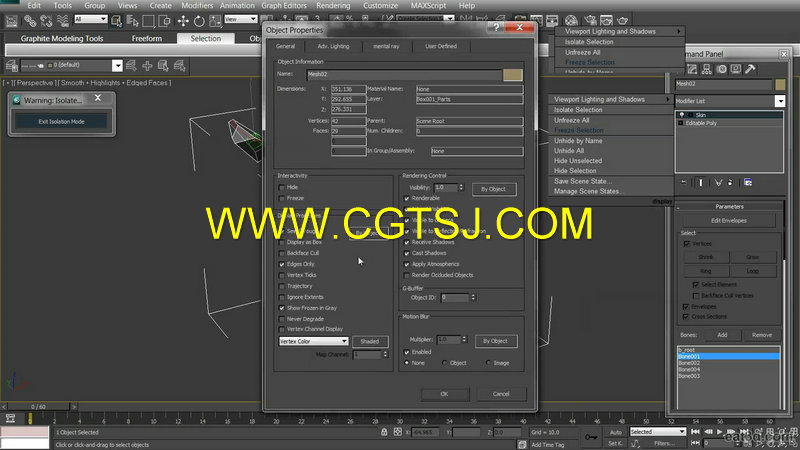This screenshot has width=800, height=450.
Task: Open the Utilities hammer panel
Action: click(750, 69)
